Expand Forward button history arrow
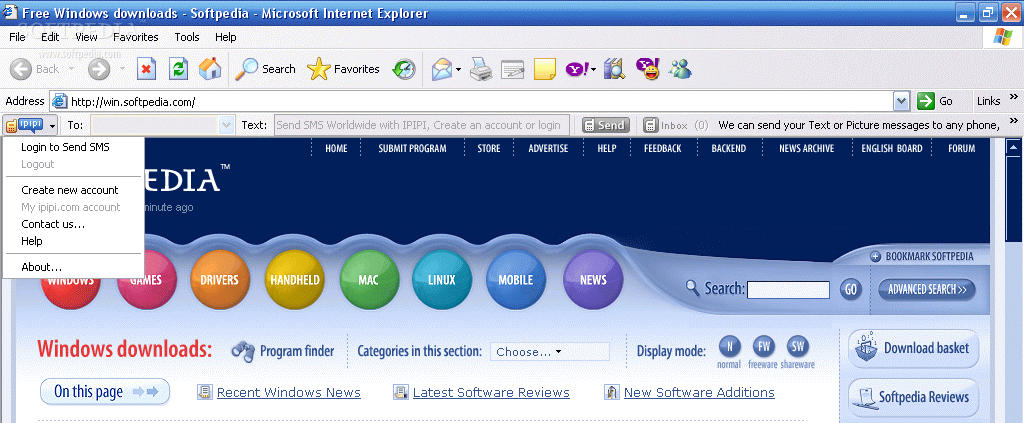Viewport: 1024px width, 423px height. [121, 69]
